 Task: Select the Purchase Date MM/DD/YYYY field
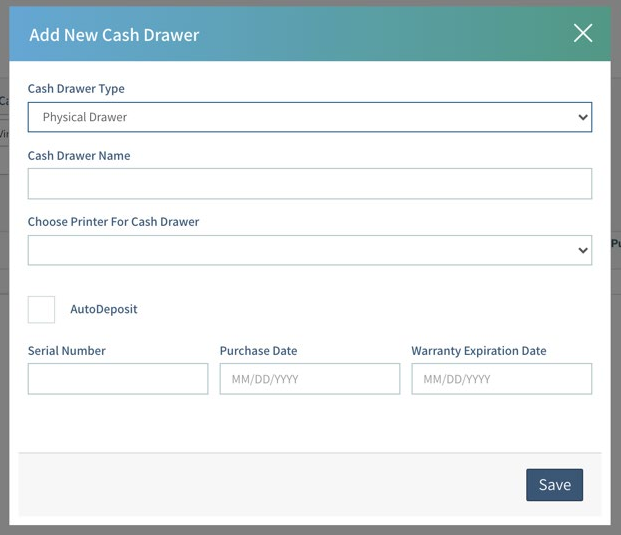coord(309,379)
